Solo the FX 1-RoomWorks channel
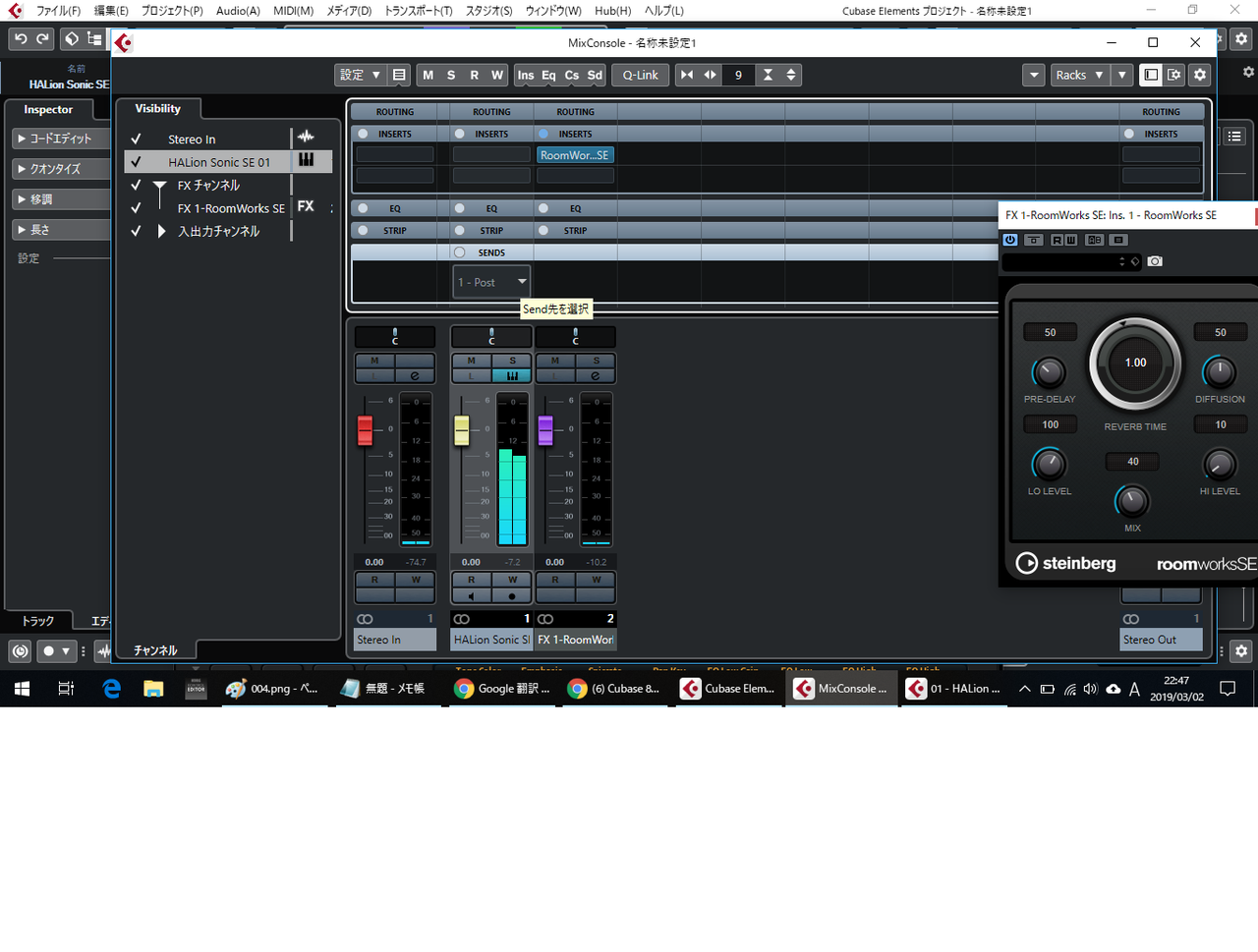This screenshot has width=1258, height=952. click(596, 361)
